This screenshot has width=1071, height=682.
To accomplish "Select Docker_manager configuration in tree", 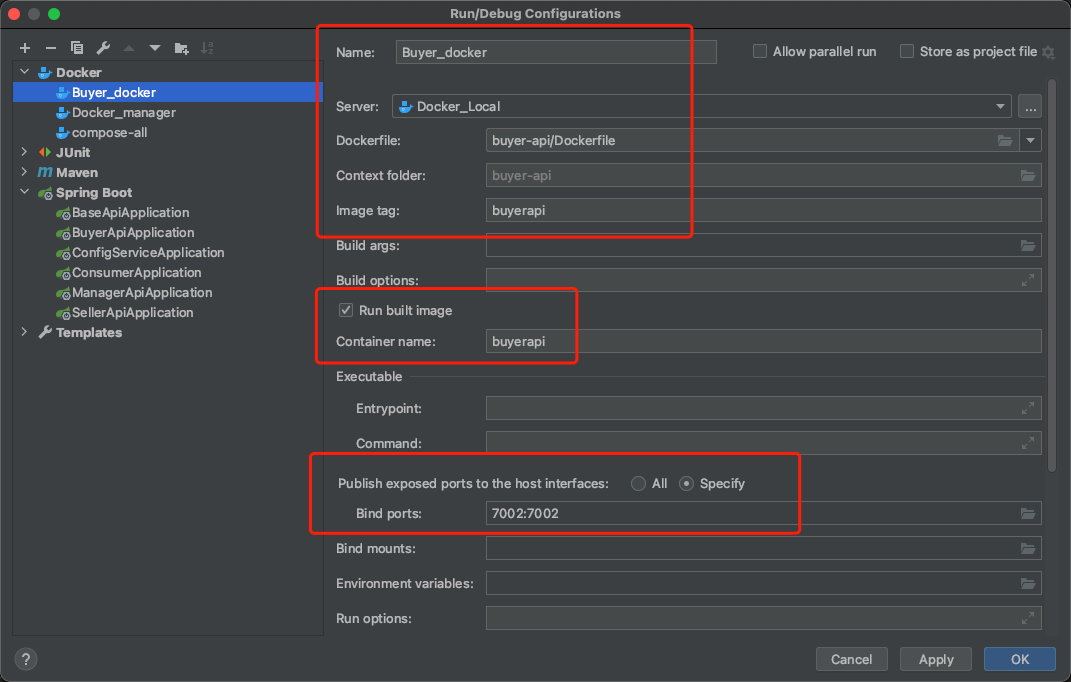I will coord(123,113).
